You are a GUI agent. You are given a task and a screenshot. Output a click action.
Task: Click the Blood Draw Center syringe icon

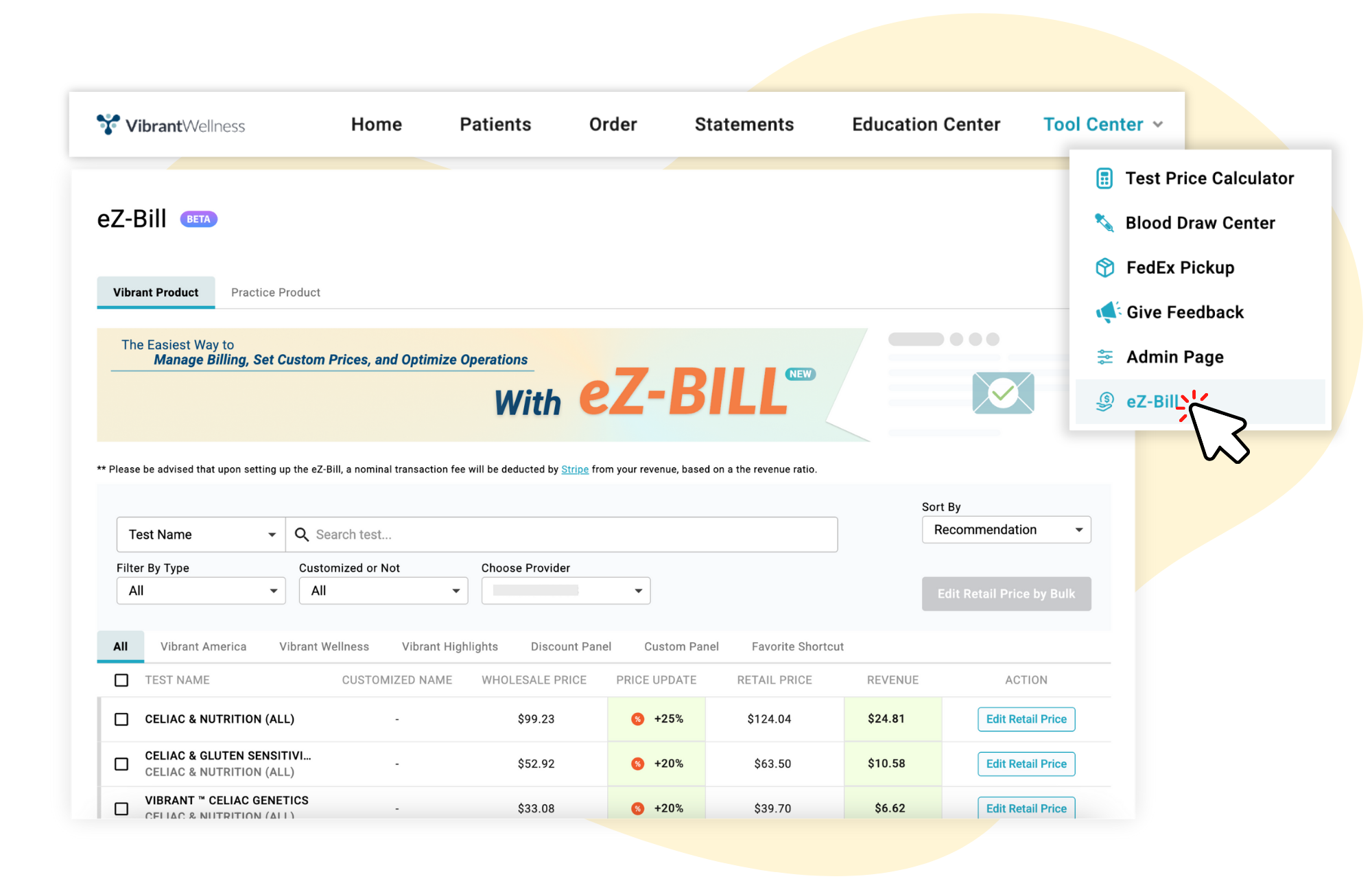[x=1104, y=223]
